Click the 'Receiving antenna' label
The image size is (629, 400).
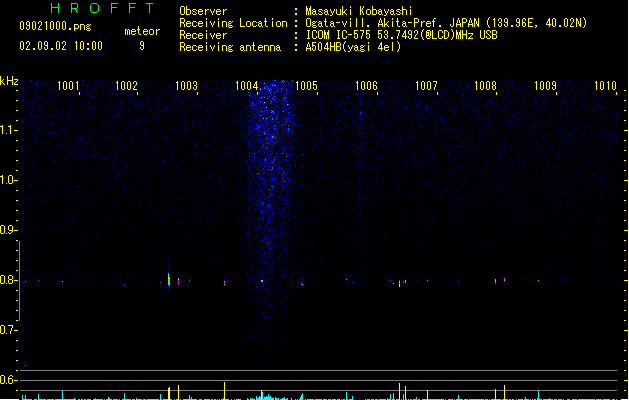coord(230,47)
